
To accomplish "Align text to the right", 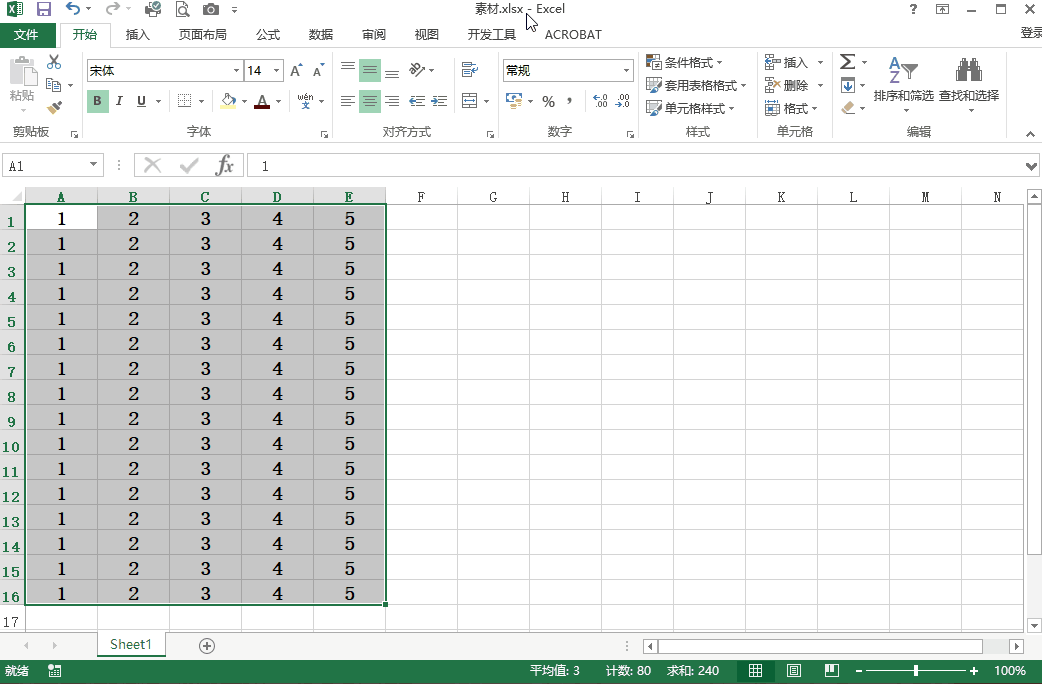I will click(392, 101).
